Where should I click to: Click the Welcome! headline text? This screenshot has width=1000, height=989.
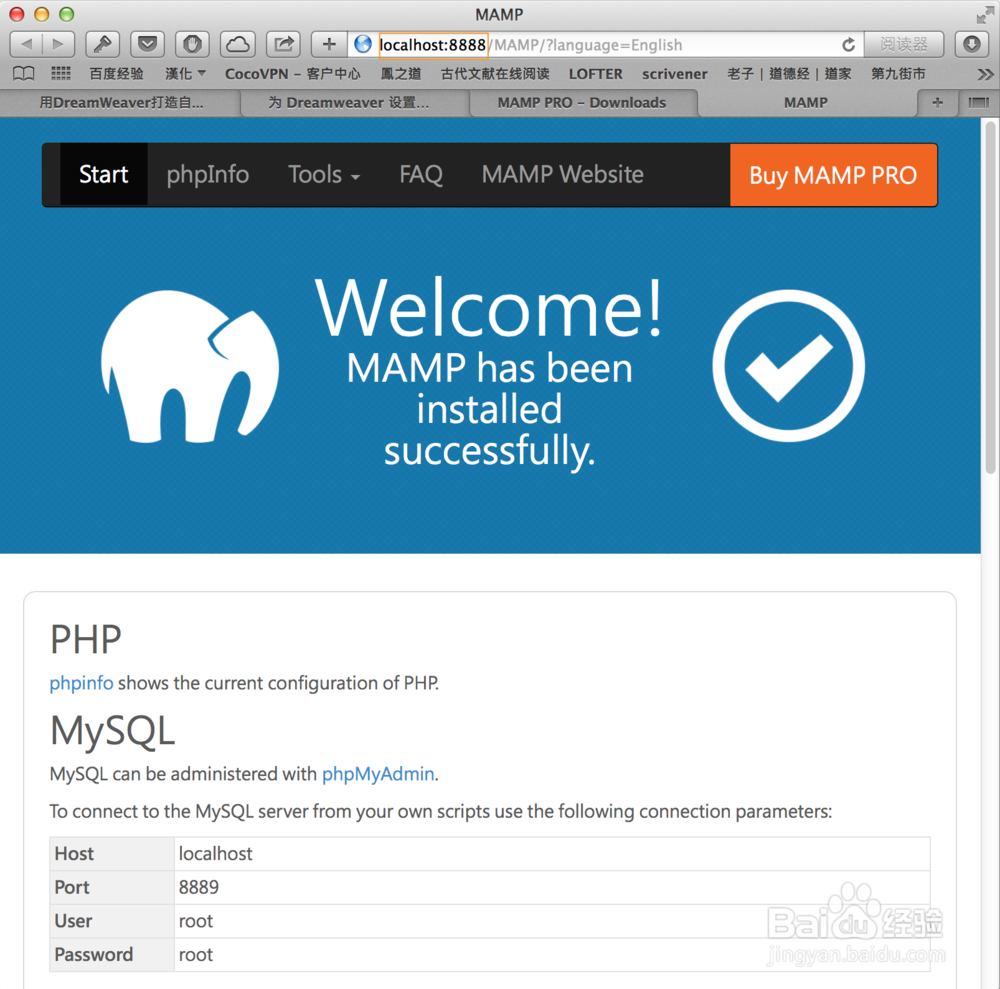[489, 307]
